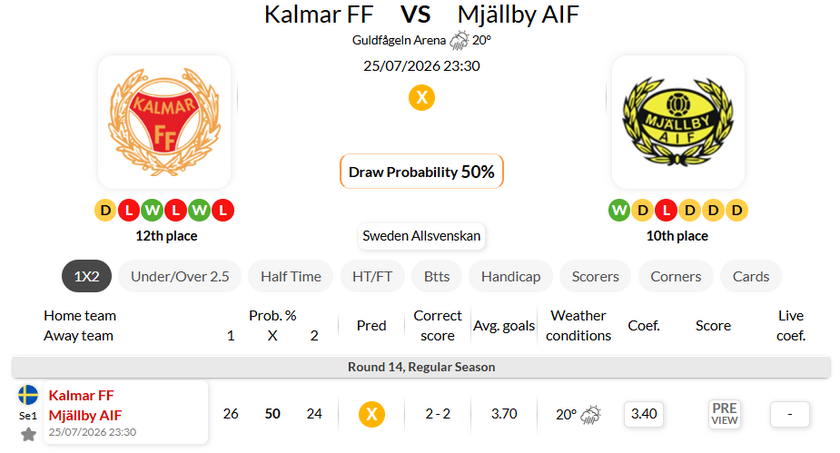Click the PREVIEW button in Score column

click(x=724, y=414)
